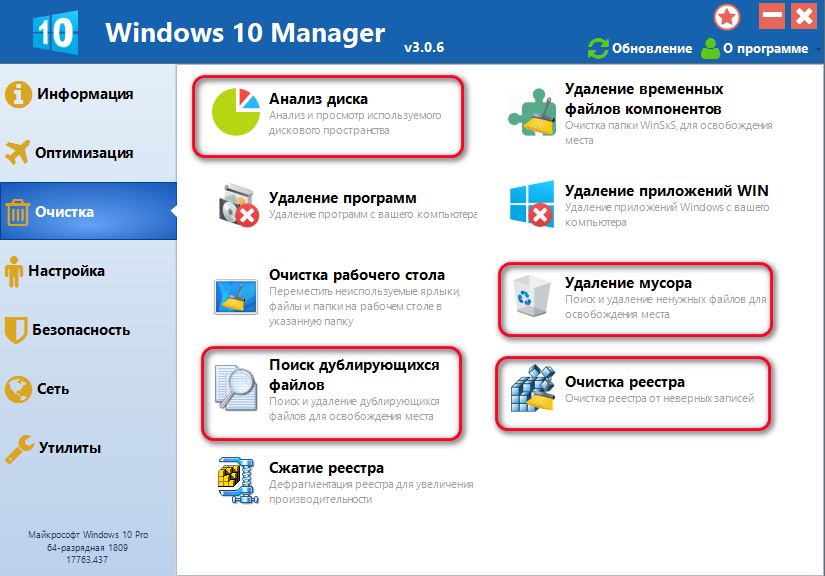
Task: Open the Удаление мусора text link
Action: pyautogui.click(x=628, y=283)
